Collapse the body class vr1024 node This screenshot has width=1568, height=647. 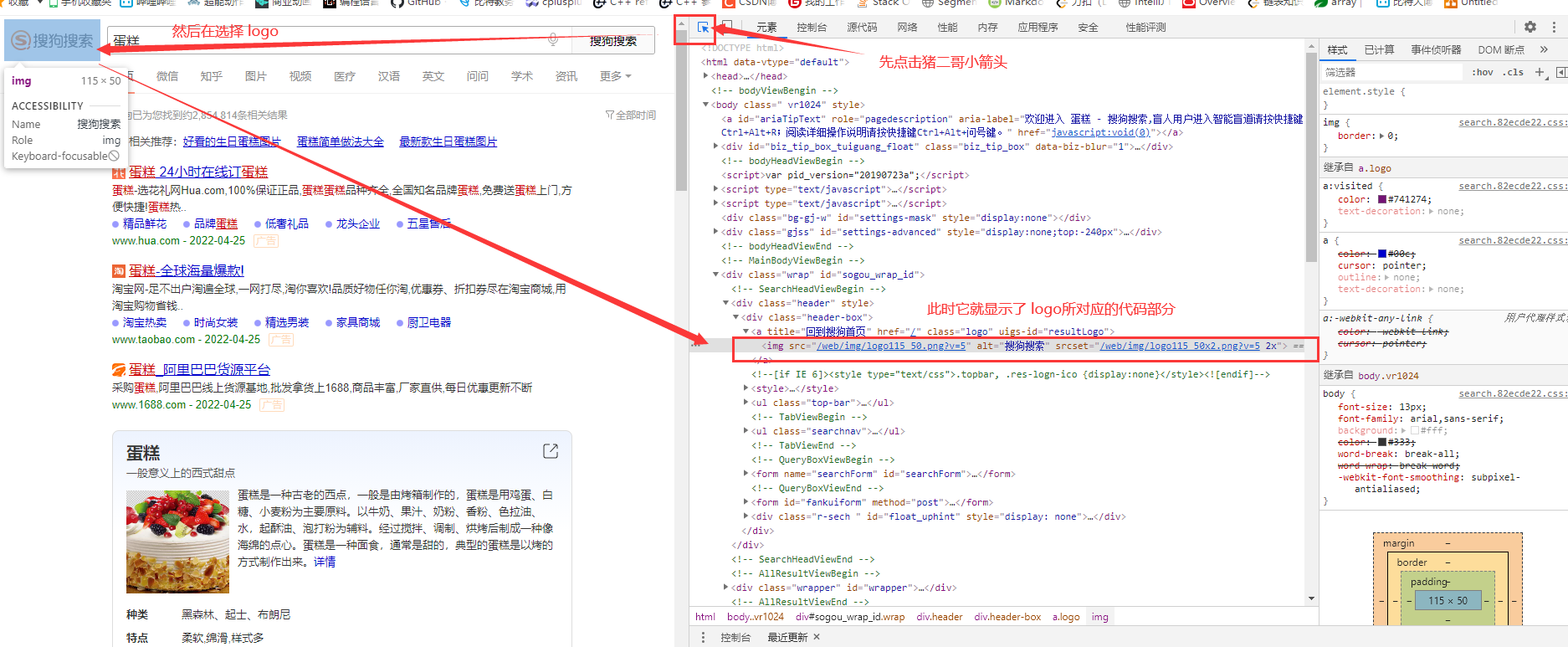706,105
